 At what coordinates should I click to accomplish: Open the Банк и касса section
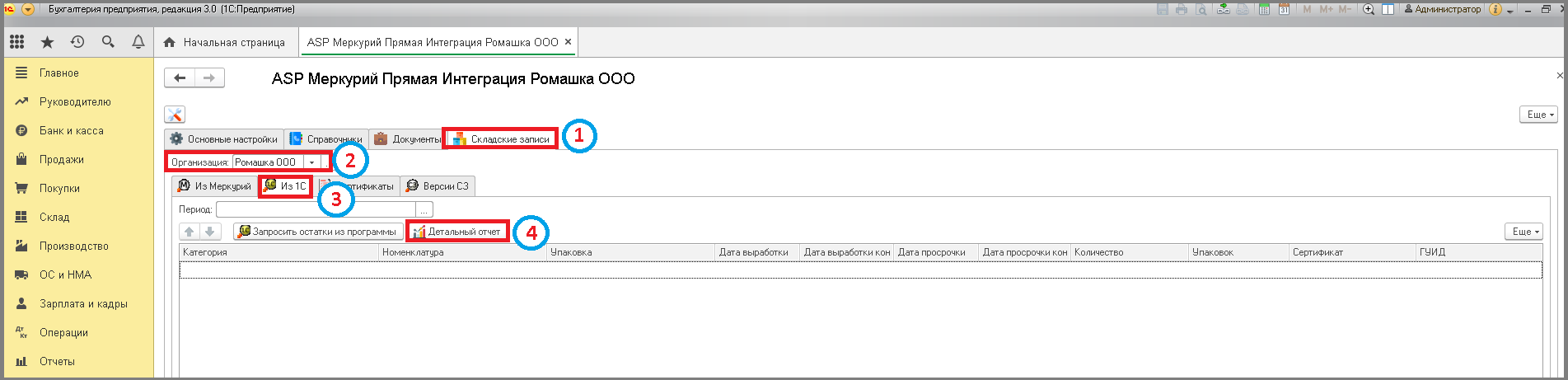72,131
